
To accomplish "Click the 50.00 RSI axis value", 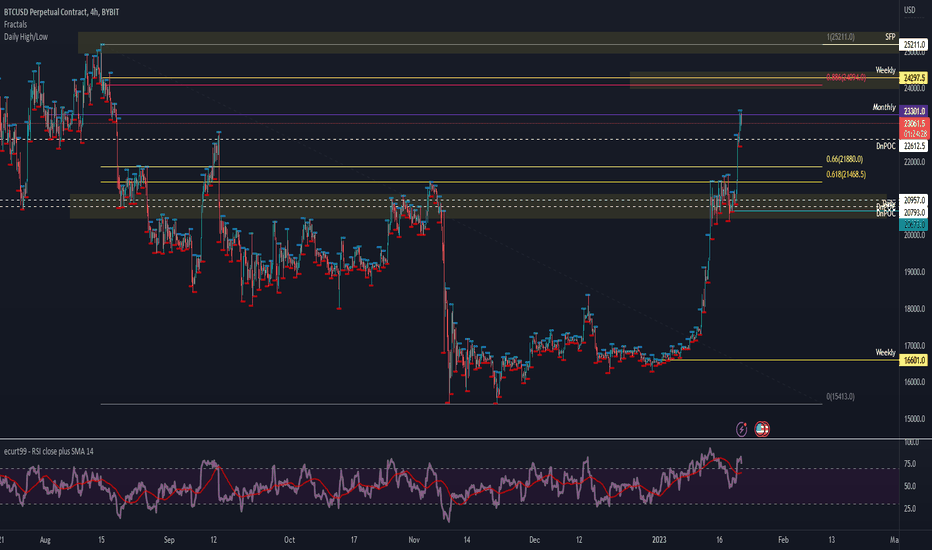I will click(909, 486).
